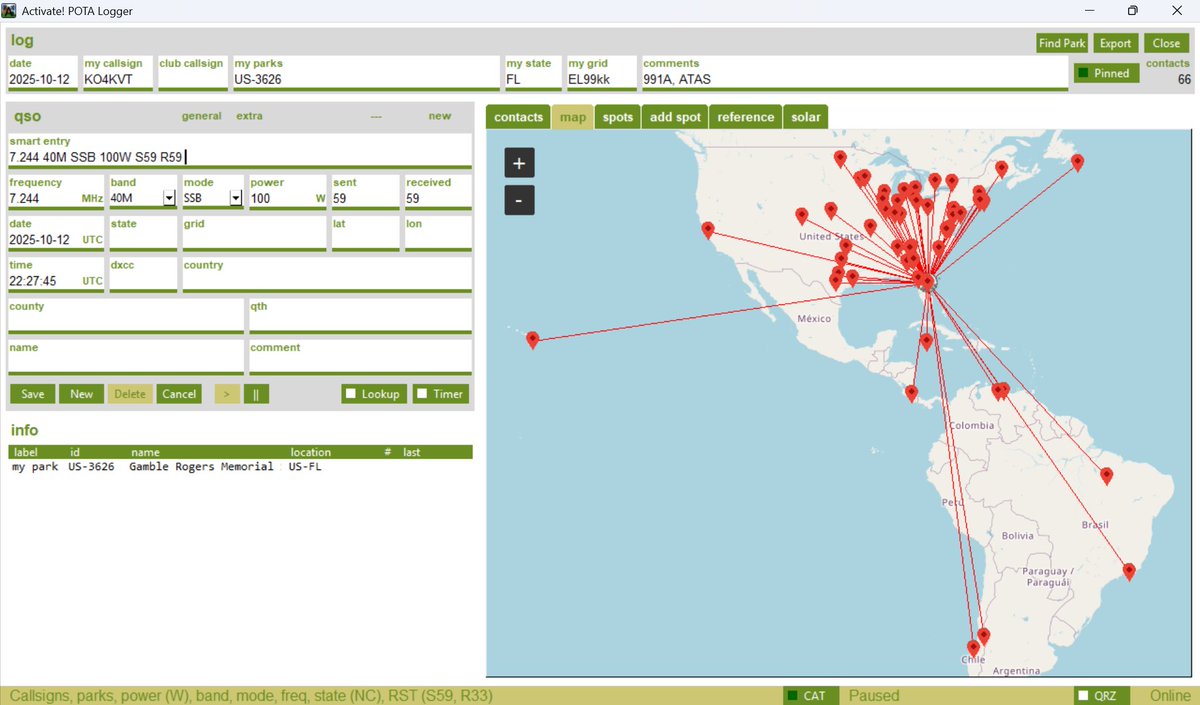This screenshot has width=1200, height=705.
Task: Click the my state field FL
Action: 532,79
